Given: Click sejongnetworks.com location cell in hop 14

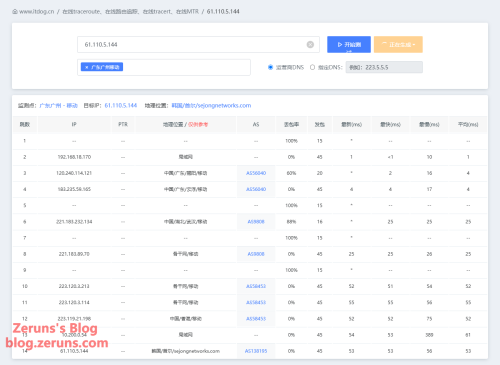Looking at the screenshot, I should (186, 351).
